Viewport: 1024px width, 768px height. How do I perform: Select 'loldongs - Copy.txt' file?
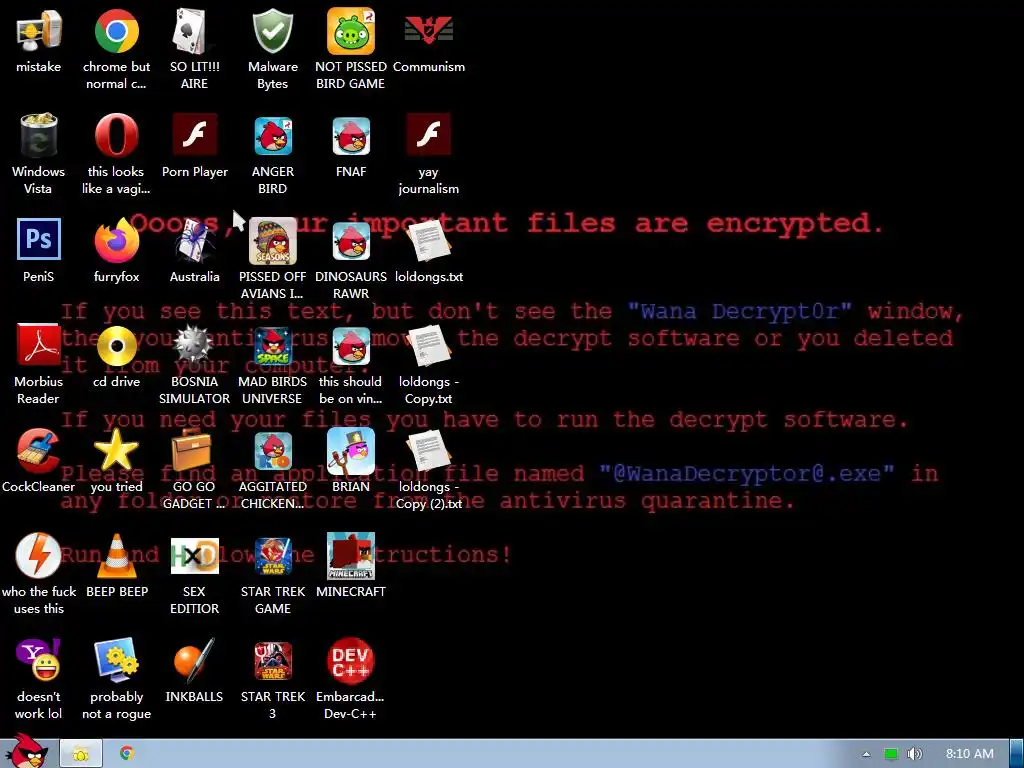coord(428,346)
